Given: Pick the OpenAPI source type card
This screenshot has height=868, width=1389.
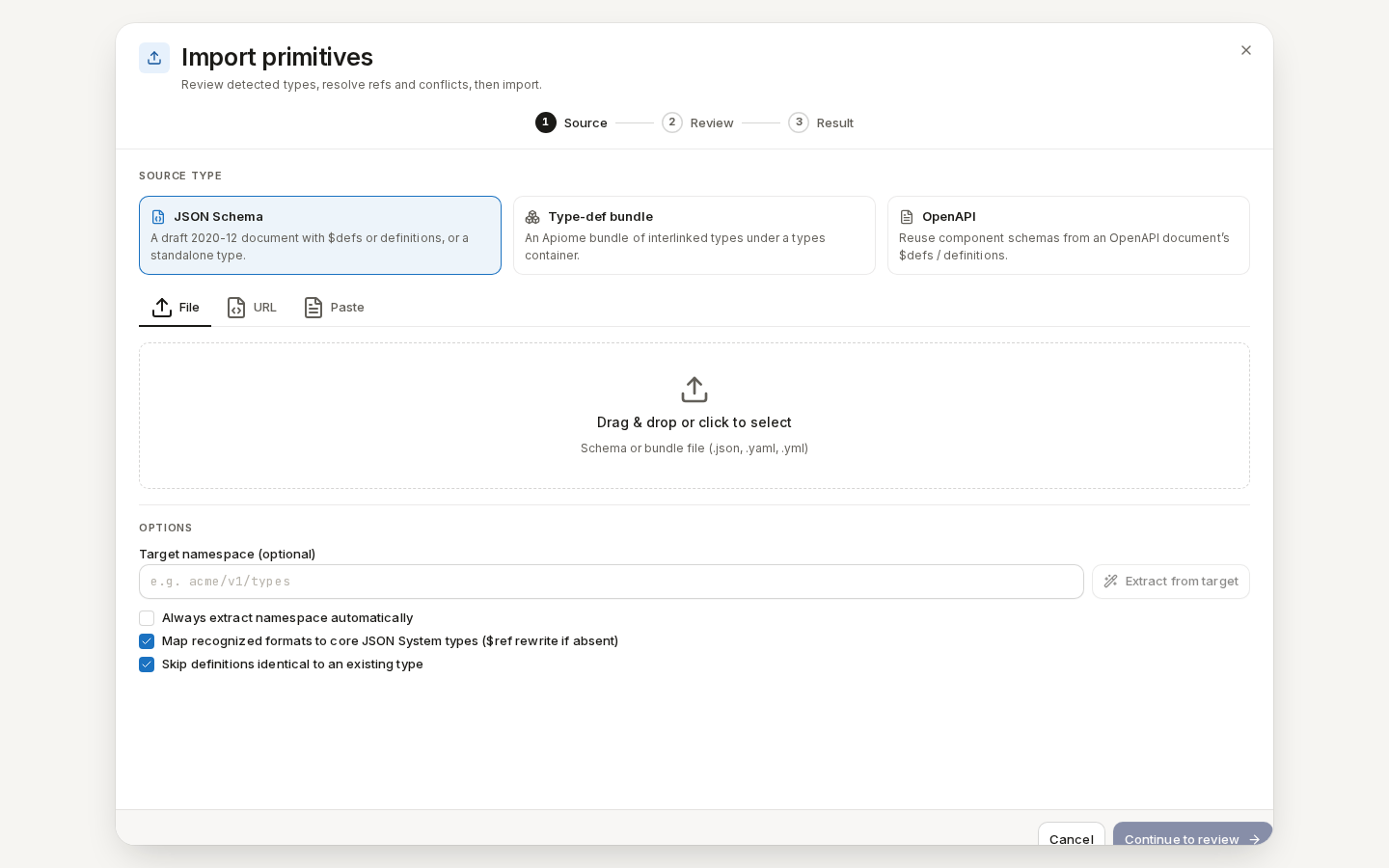Looking at the screenshot, I should 1069,235.
